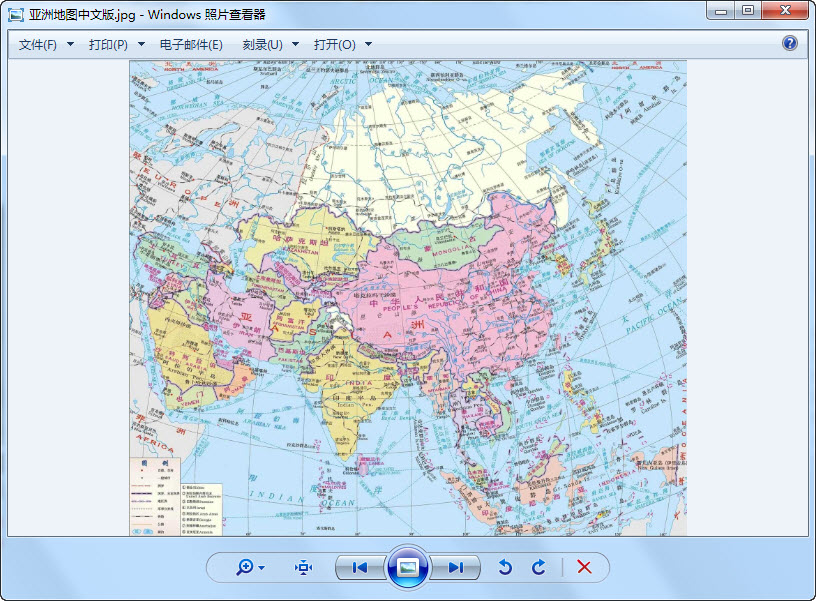Expand the arrow beside 打开(O)
Screen dimensions: 816x601
coord(368,44)
